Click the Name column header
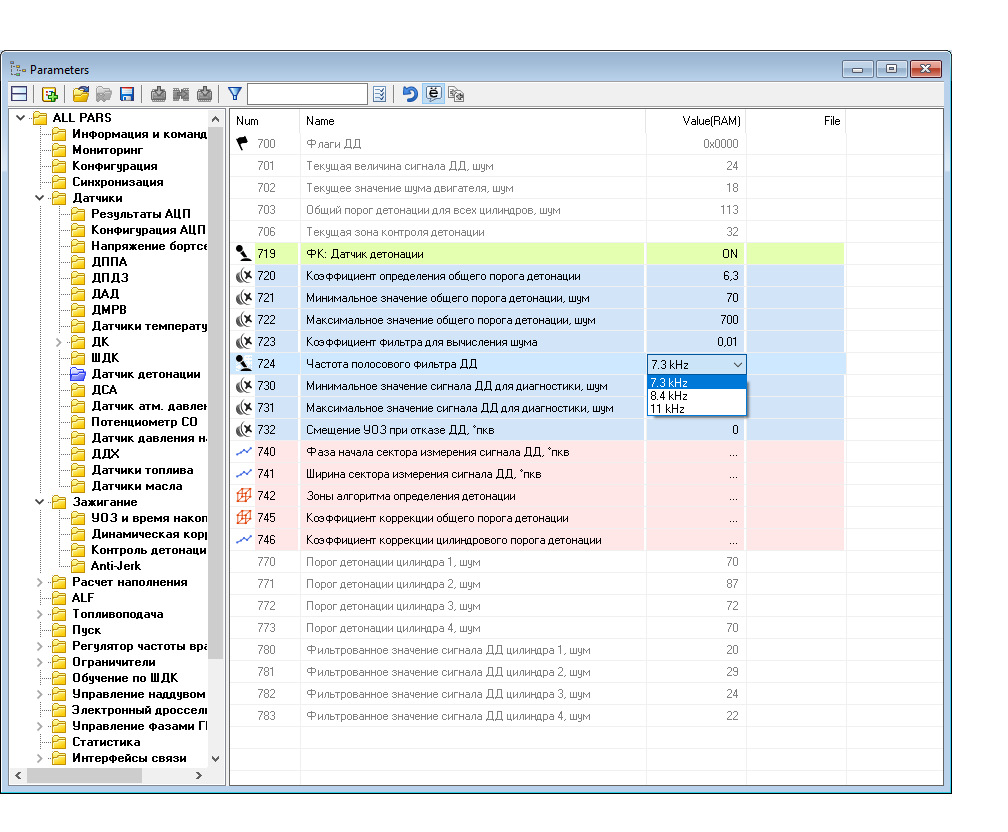 320,121
